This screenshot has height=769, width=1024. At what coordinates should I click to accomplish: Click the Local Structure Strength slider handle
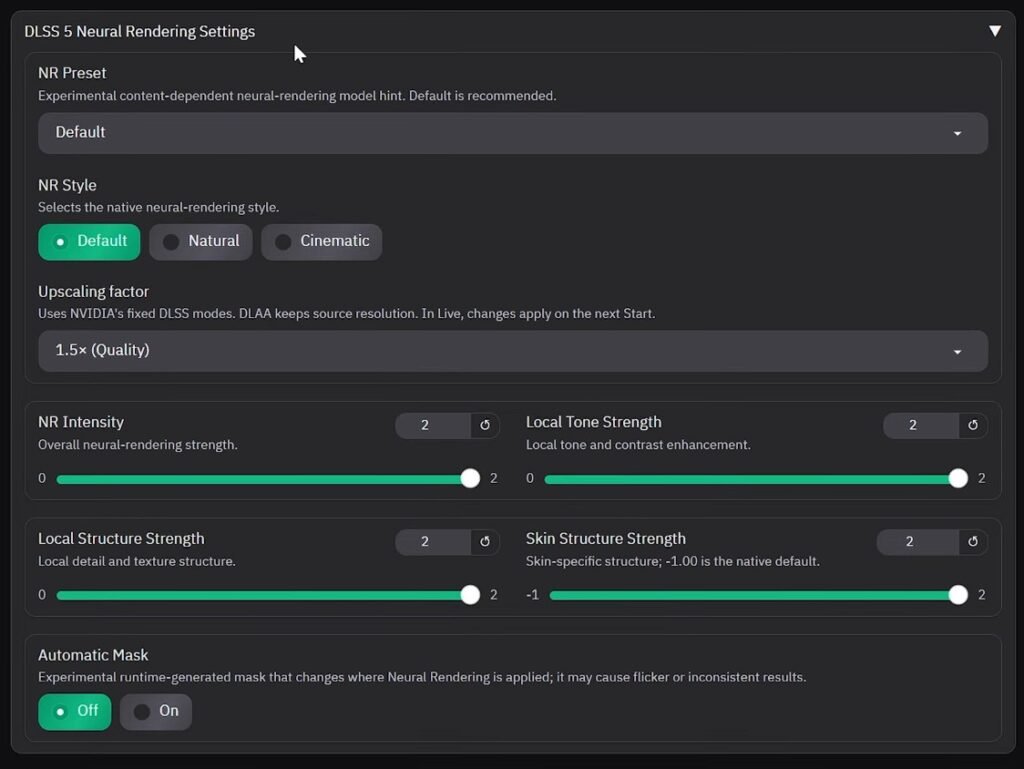coord(470,595)
